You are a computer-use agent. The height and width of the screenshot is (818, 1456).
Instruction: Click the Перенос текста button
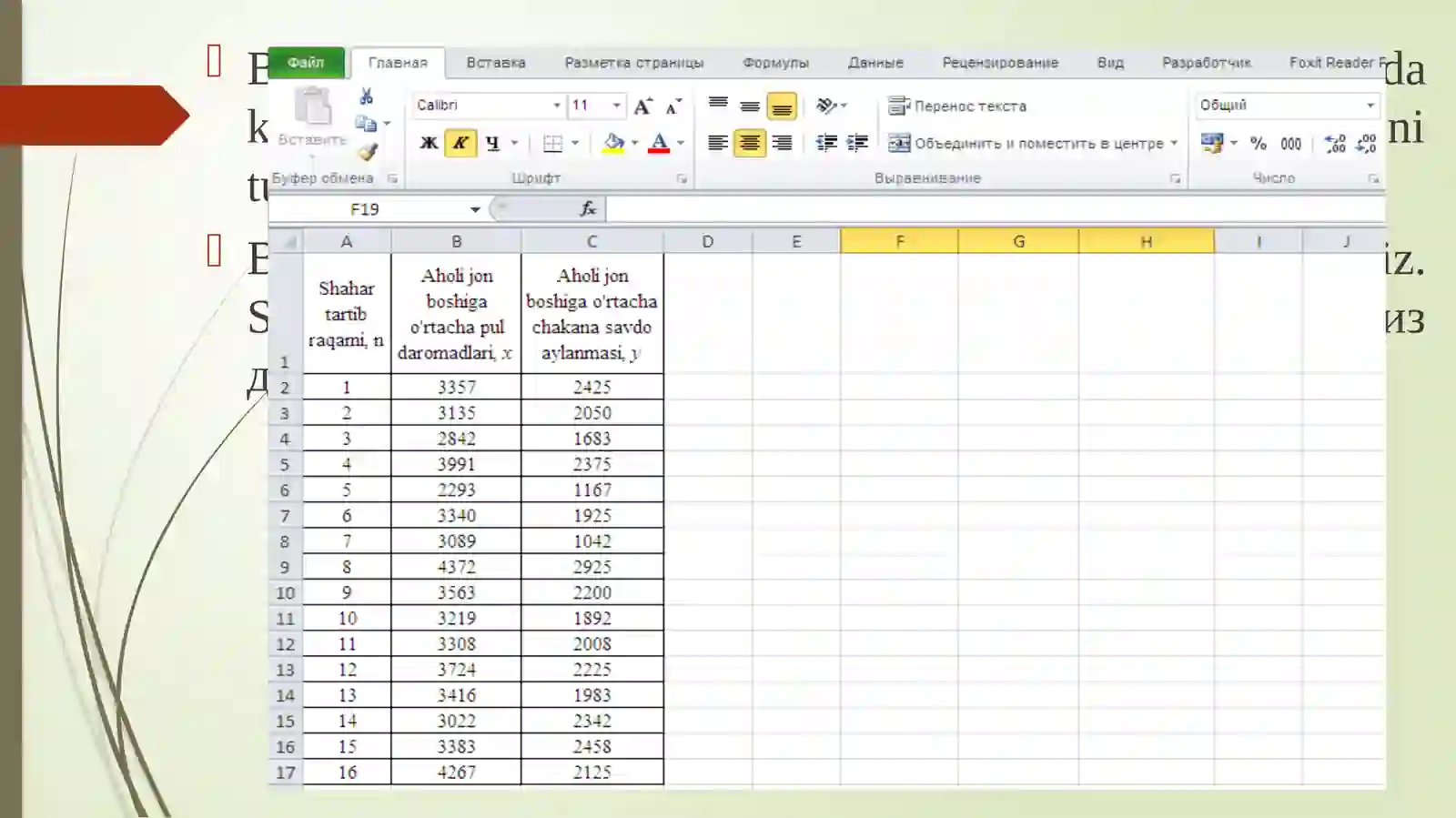tap(957, 106)
